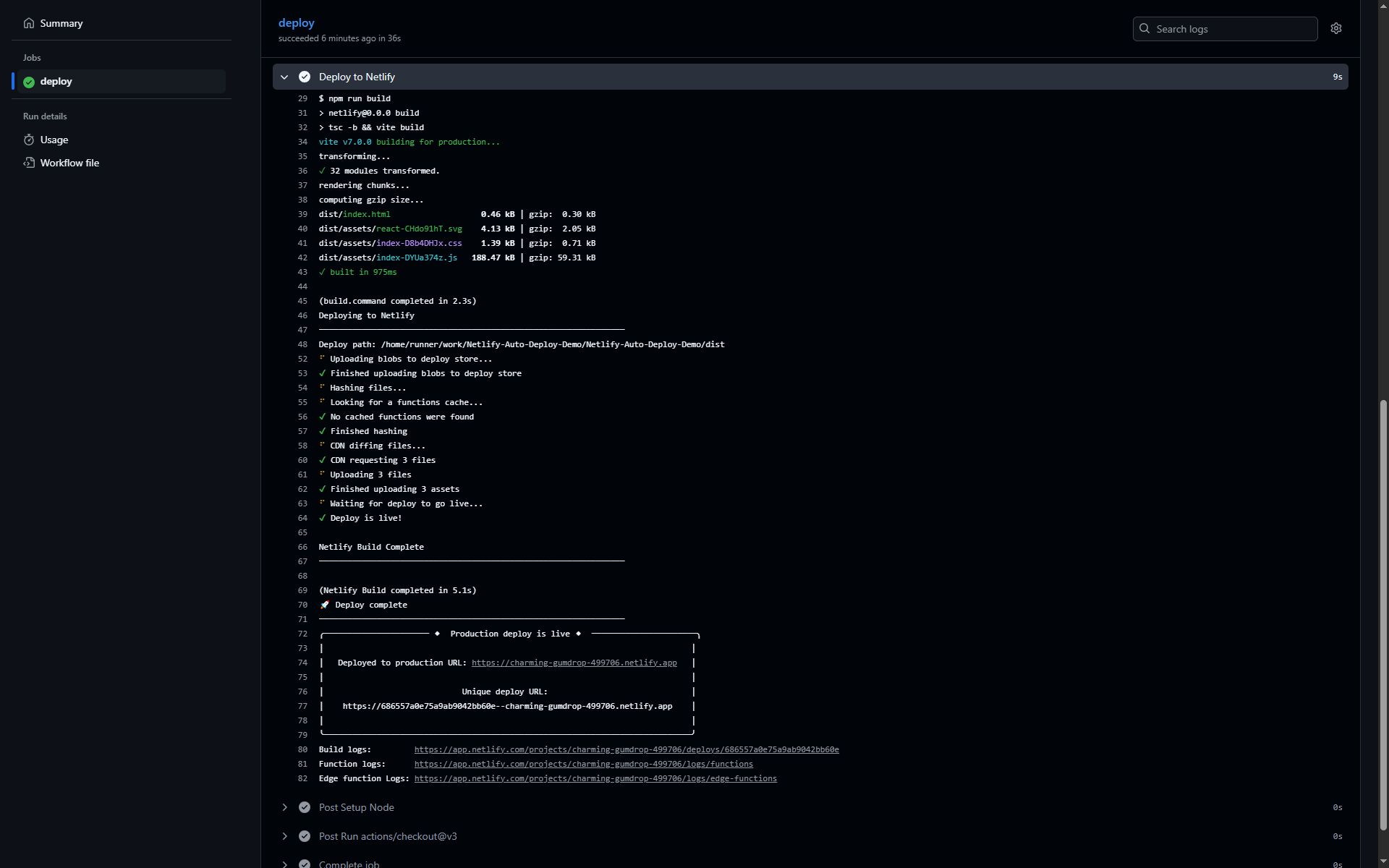Click Post Run actions/checkout@v3 checkmark icon
Viewport: 1389px width, 868px height.
point(305,836)
